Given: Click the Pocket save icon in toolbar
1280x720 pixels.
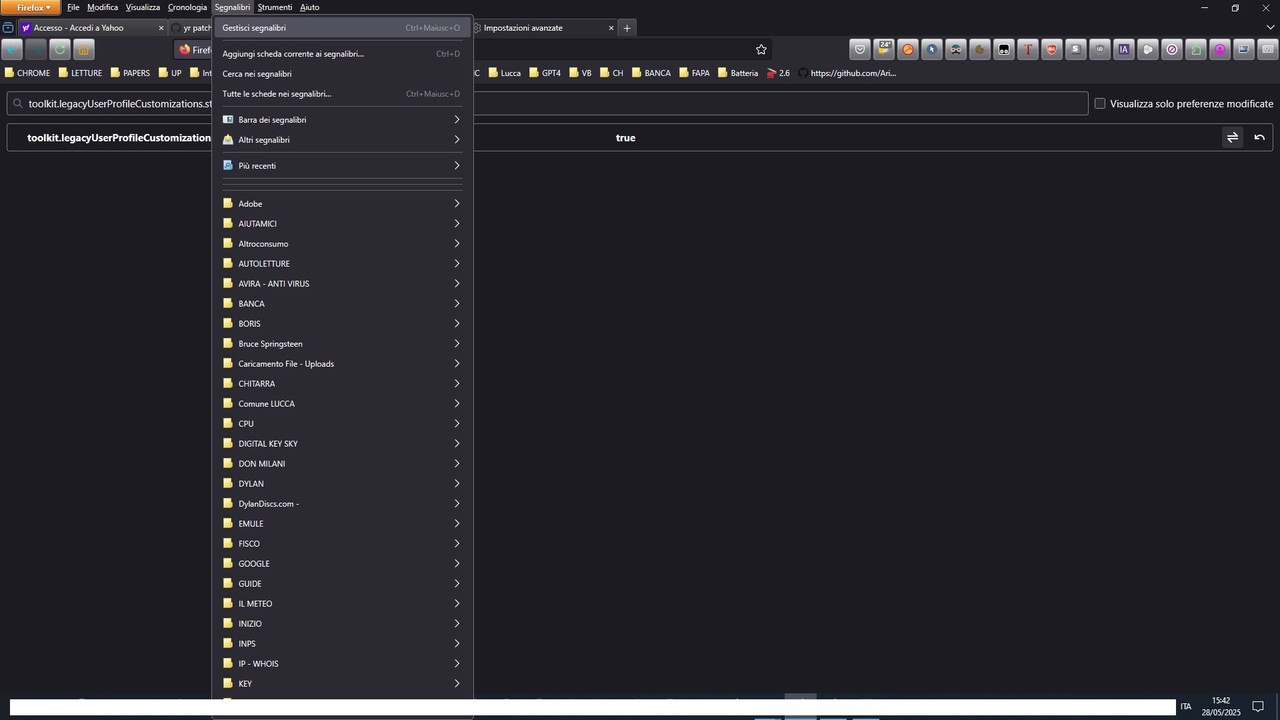Looking at the screenshot, I should [860, 49].
